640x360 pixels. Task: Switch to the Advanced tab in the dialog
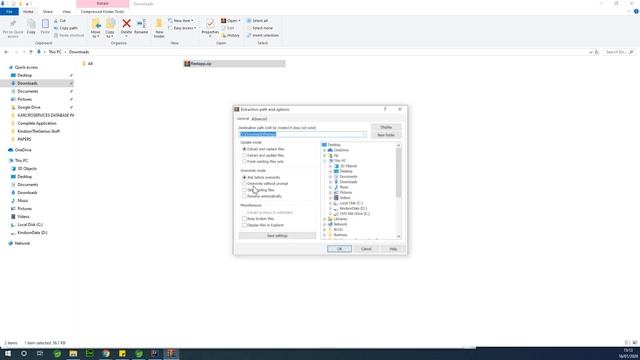[x=259, y=119]
